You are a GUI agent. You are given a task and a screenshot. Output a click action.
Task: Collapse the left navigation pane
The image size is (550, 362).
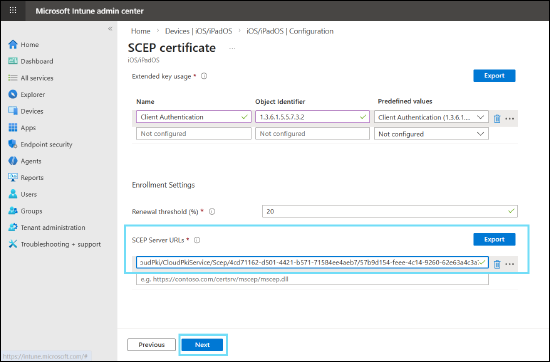110,29
